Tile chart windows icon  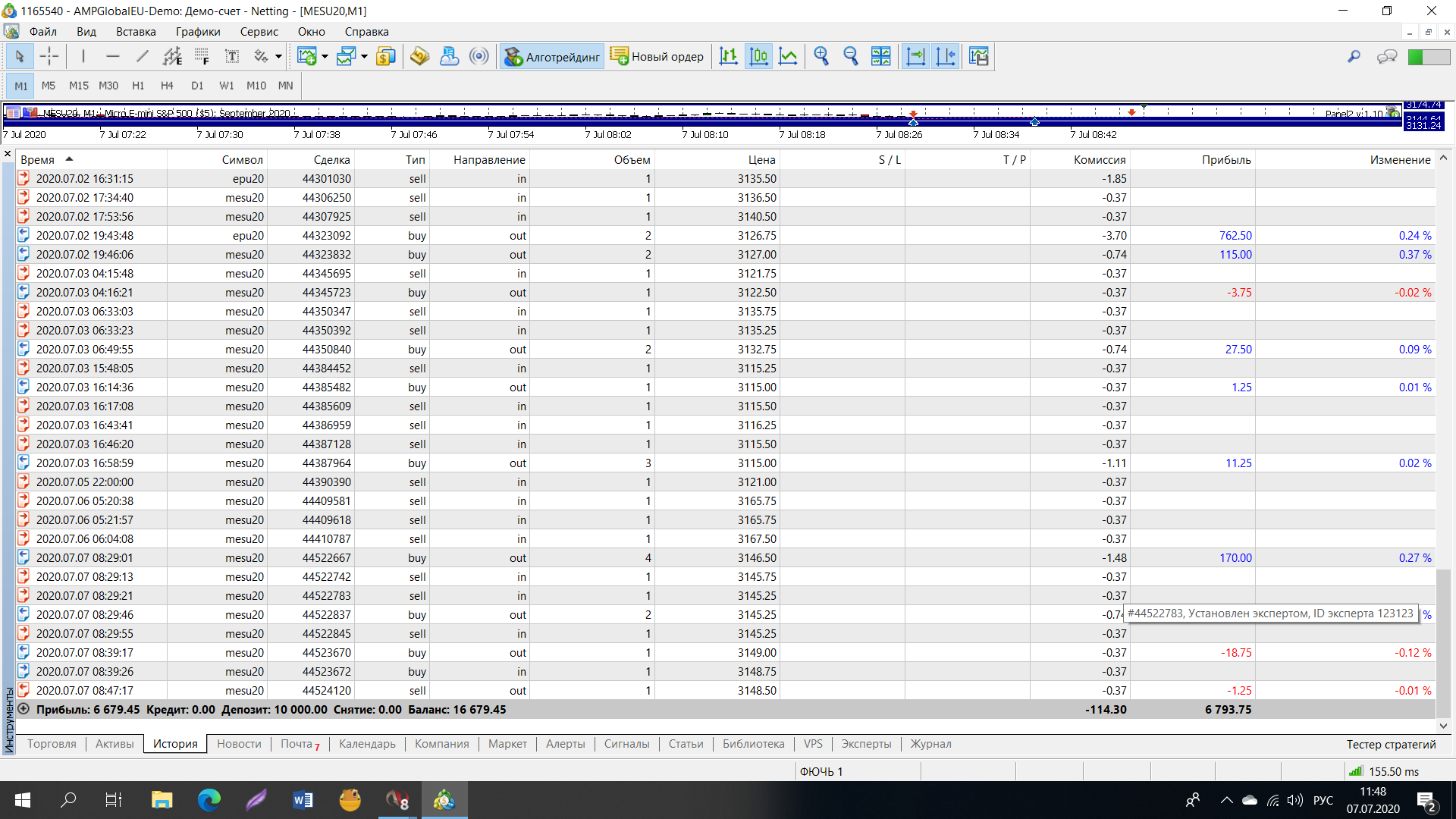click(x=881, y=56)
